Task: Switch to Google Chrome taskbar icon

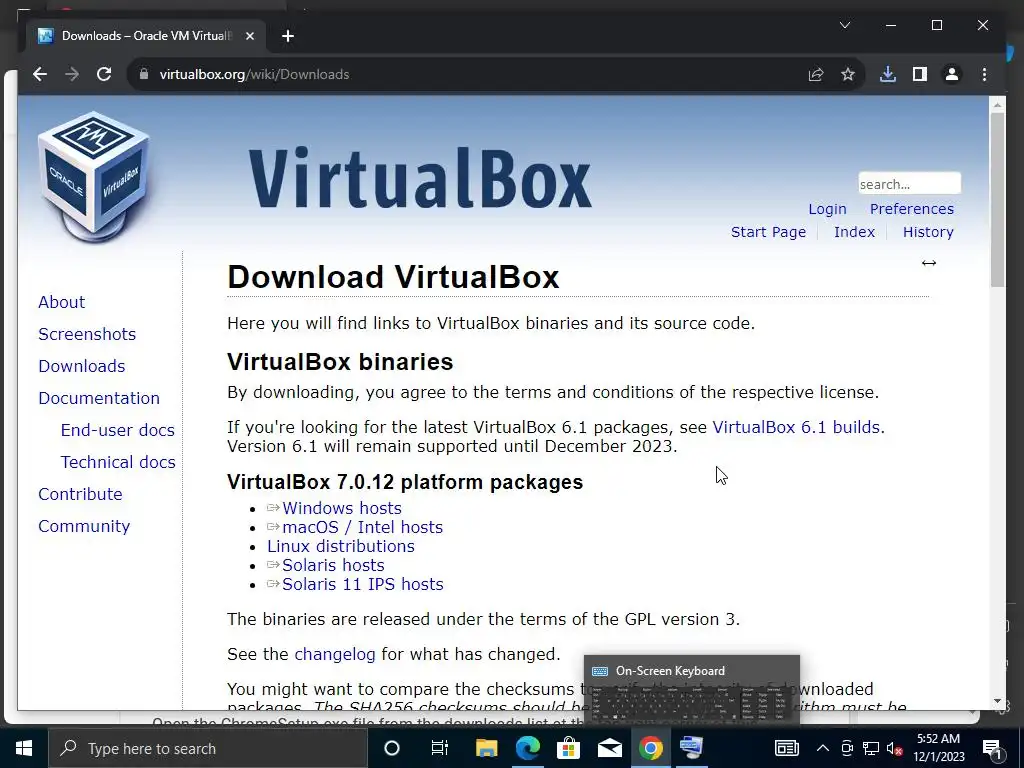Action: (x=650, y=748)
